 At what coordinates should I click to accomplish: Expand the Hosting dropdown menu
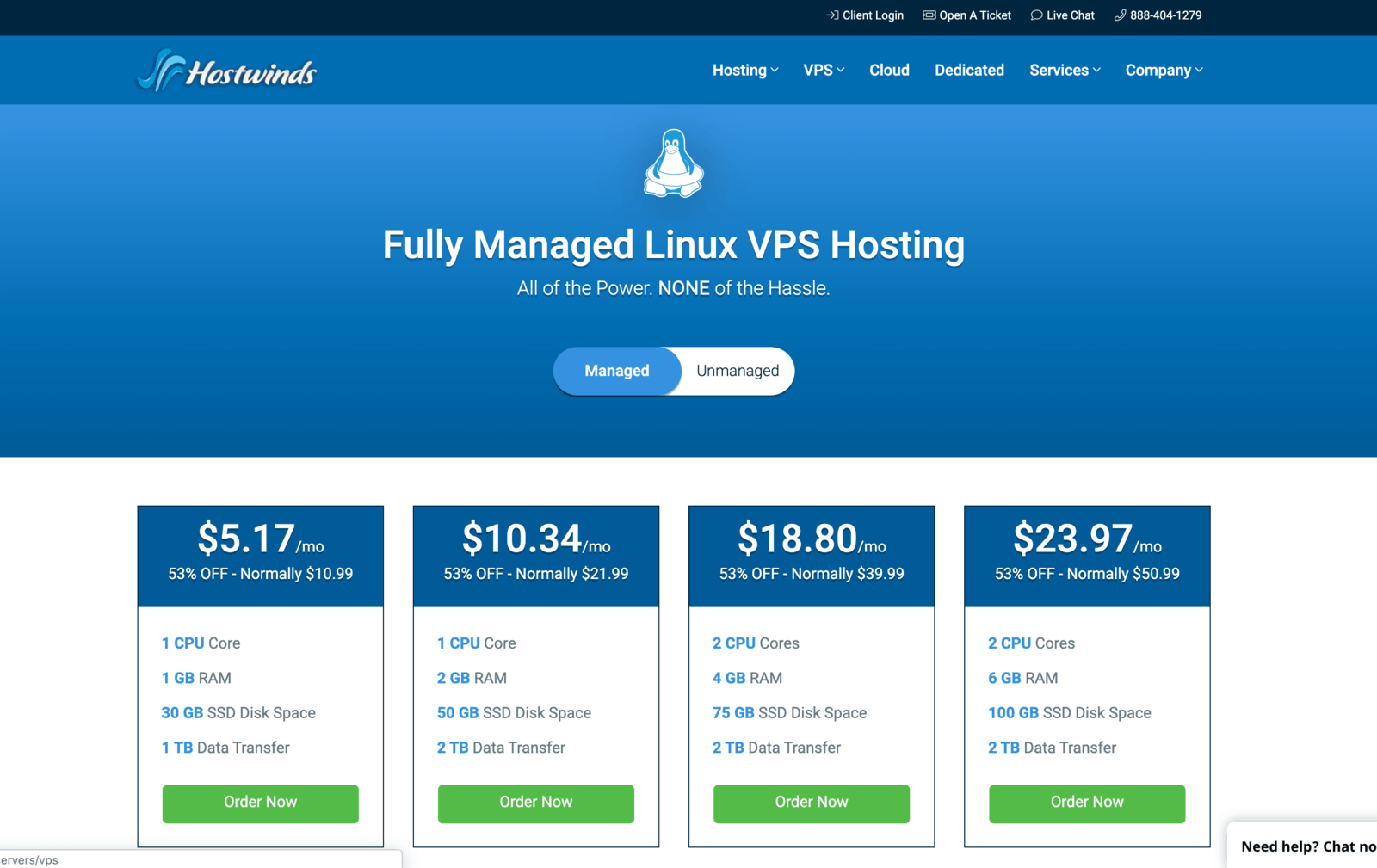point(745,71)
